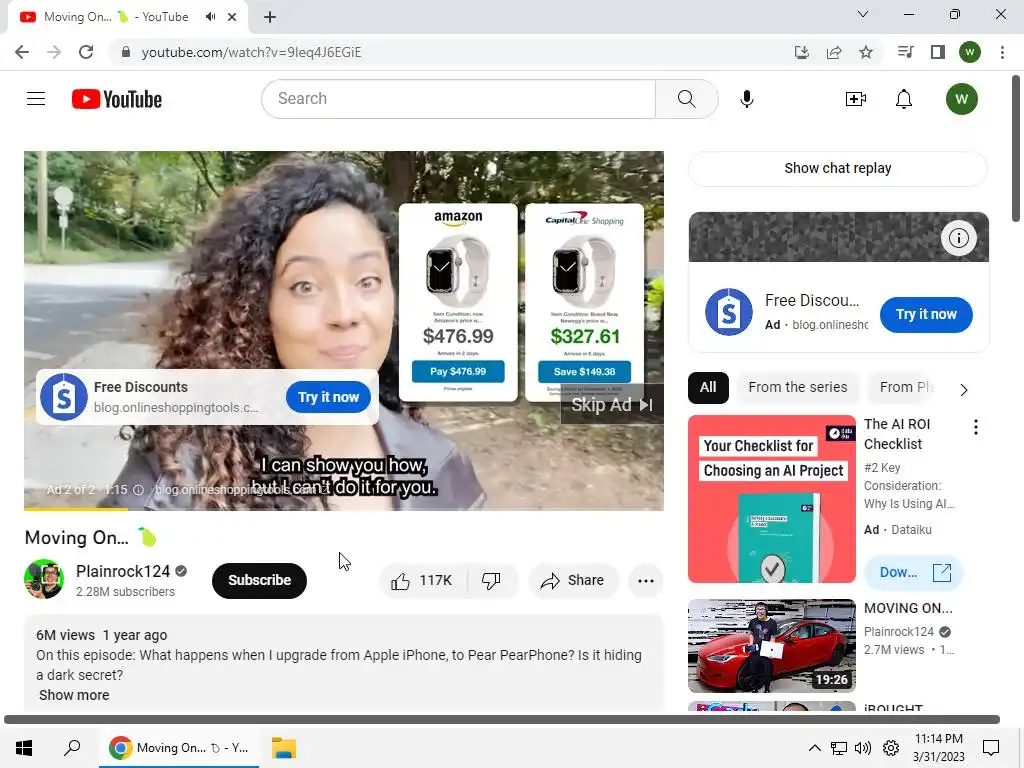The width and height of the screenshot is (1024, 768).
Task: Click Try it now in video overlay
Action: (328, 397)
